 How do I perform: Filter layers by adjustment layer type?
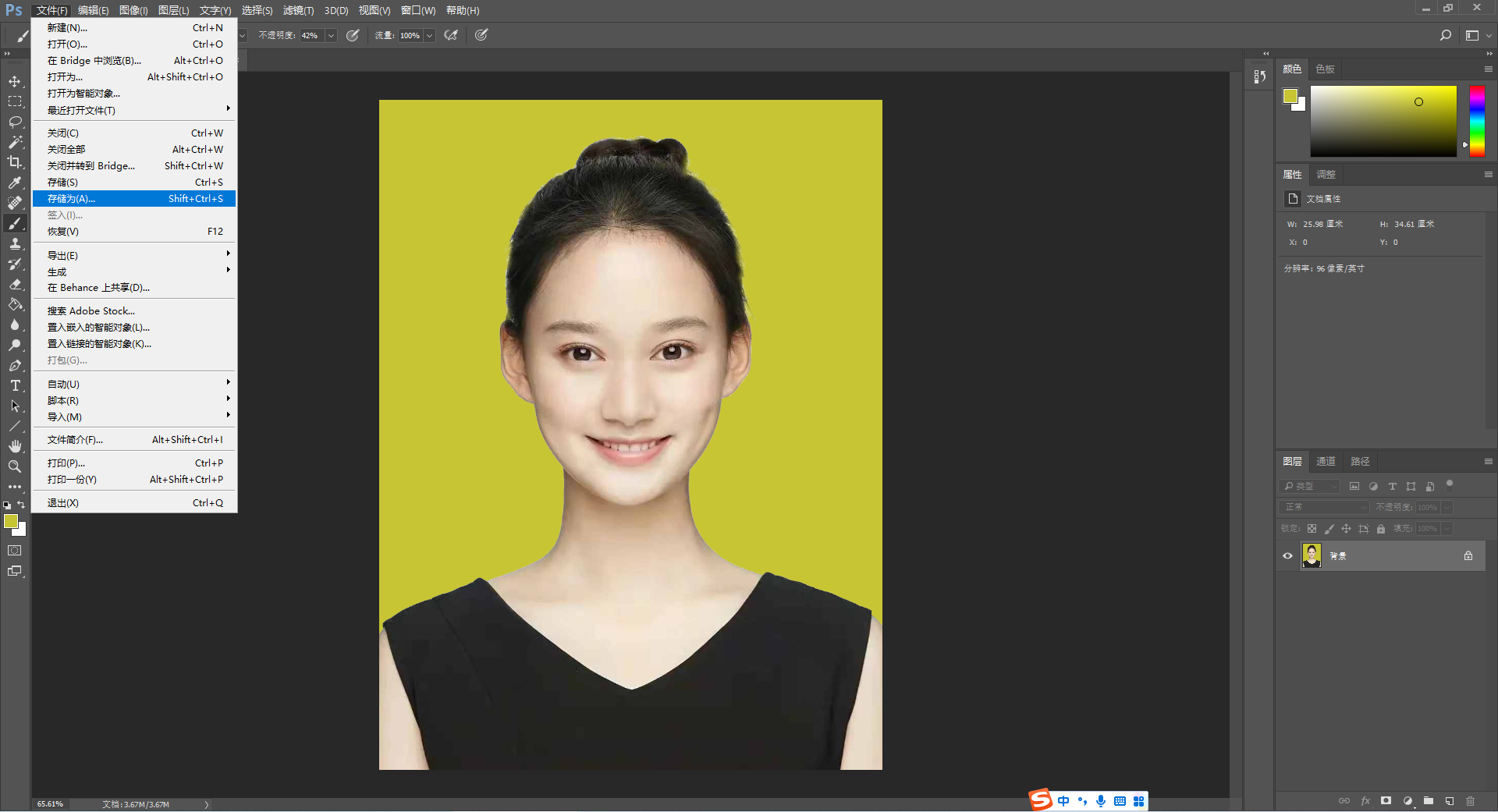point(1373,486)
